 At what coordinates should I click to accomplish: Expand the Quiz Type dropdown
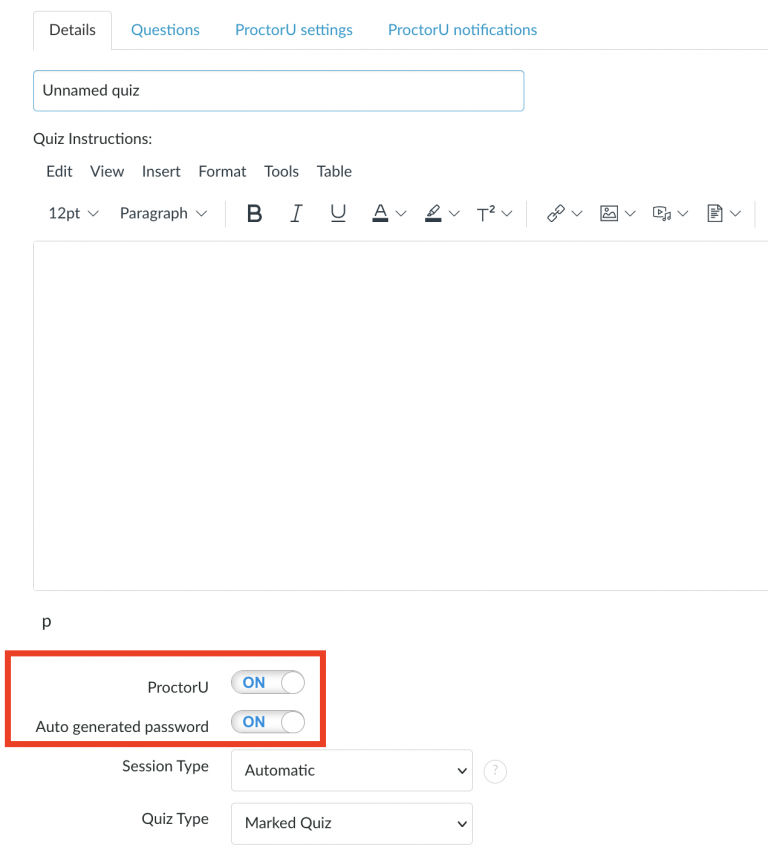coord(352,823)
